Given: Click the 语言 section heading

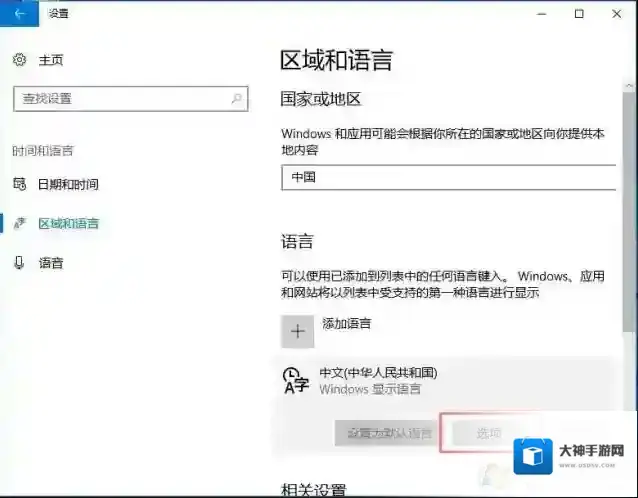Looking at the screenshot, I should [297, 242].
